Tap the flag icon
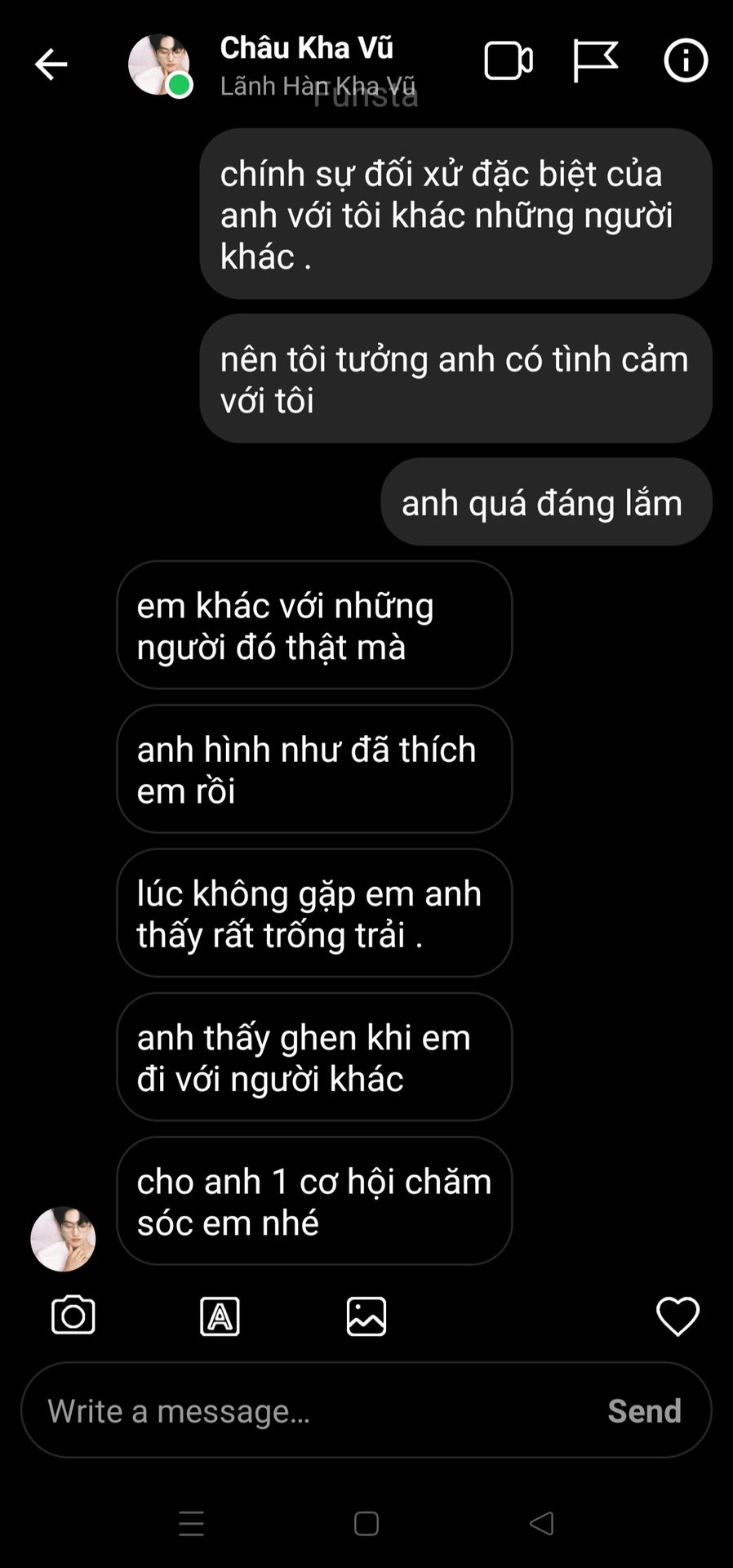This screenshot has height=1568, width=733. coord(594,60)
